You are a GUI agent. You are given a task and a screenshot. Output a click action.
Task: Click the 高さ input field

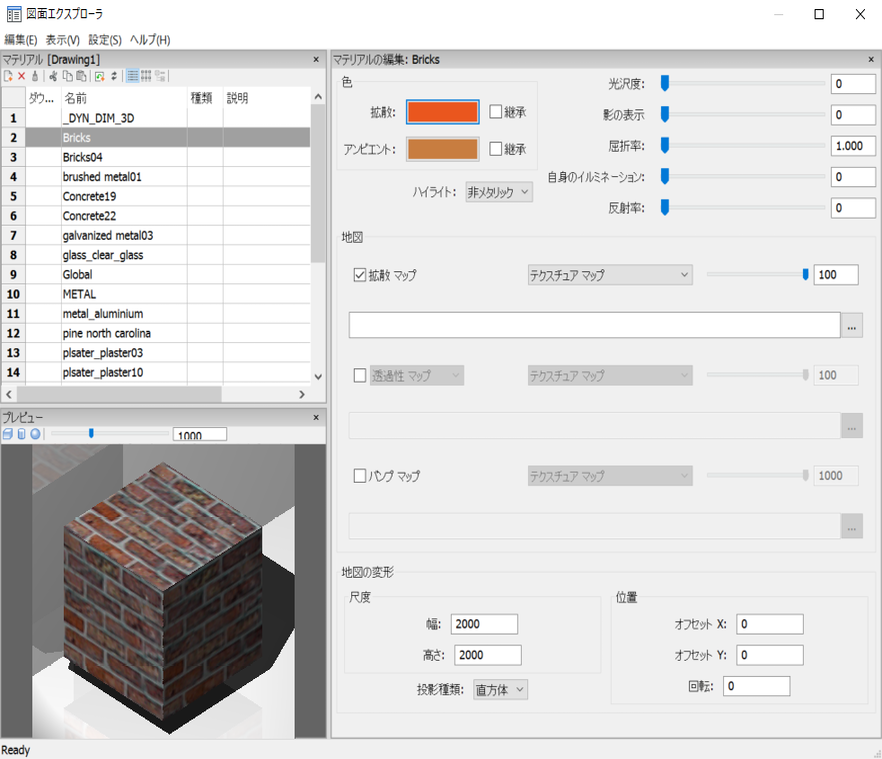coord(488,655)
